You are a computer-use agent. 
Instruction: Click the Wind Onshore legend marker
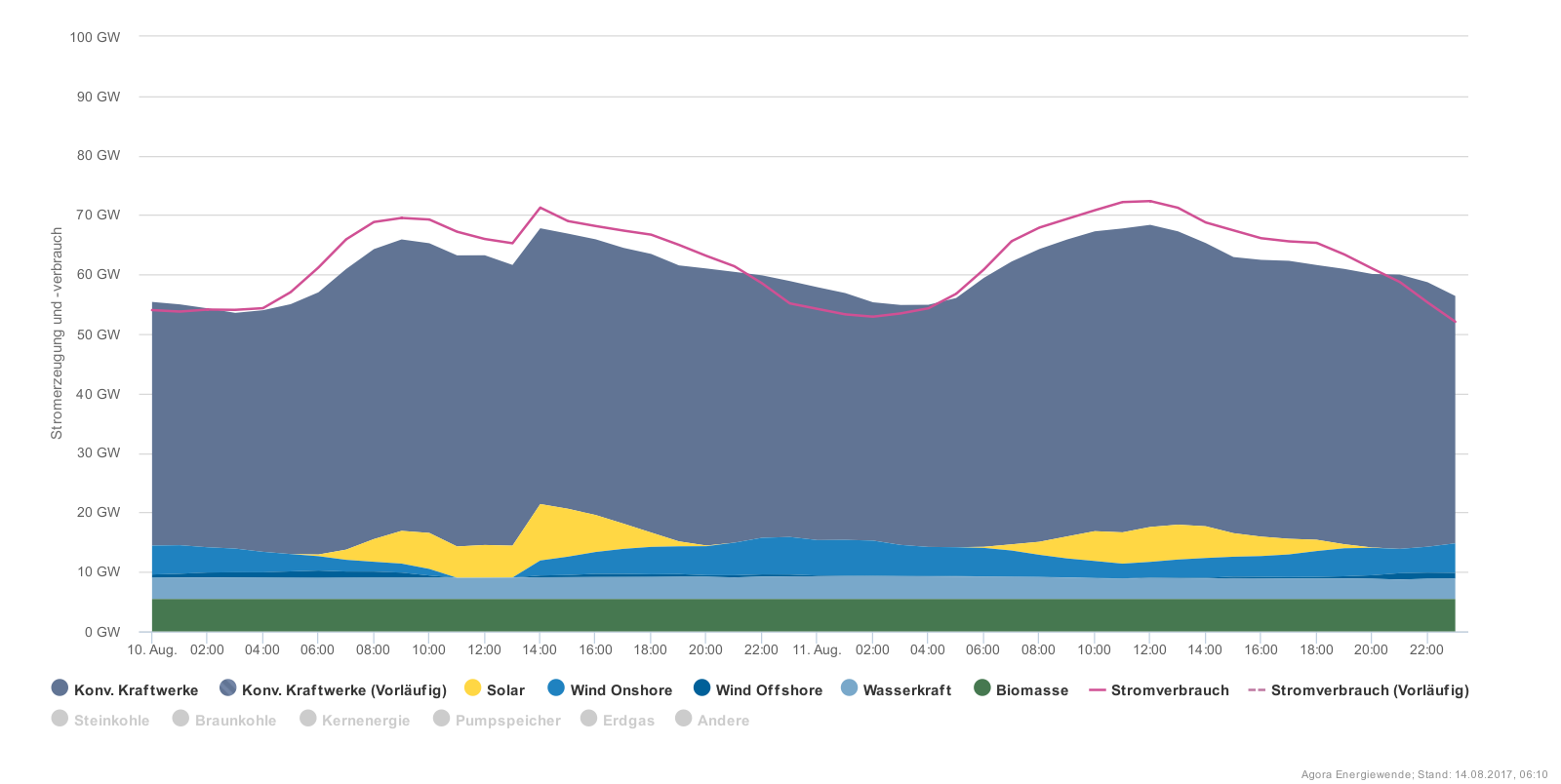point(556,688)
